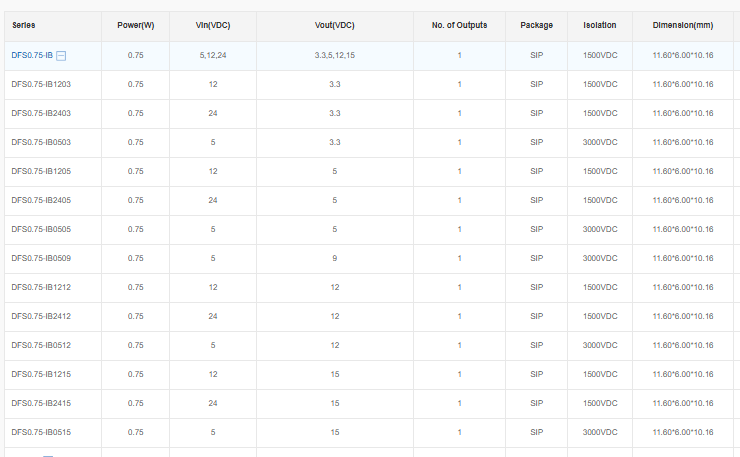Click the Power(W) column header
Screen dimensions: 740x457
[135, 25]
